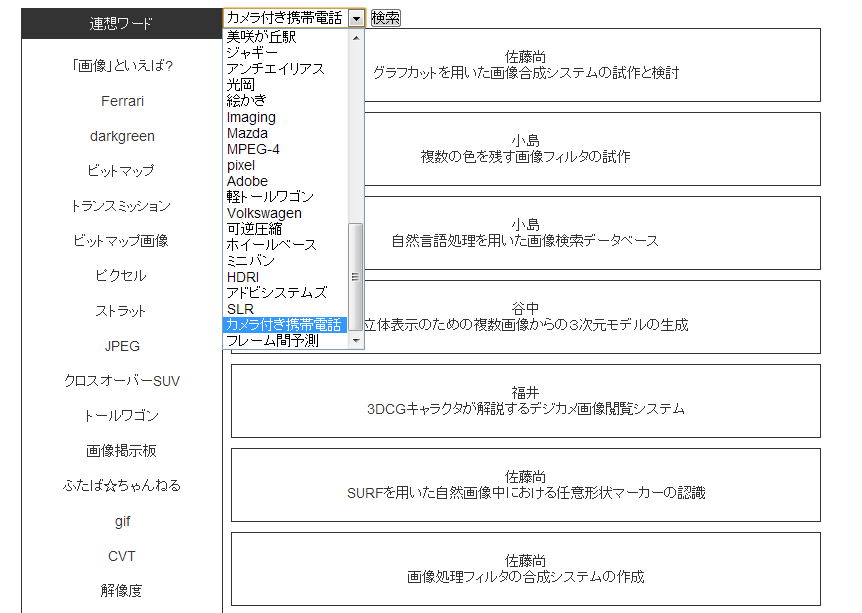Select Volkswagen from the dropdown
Viewport: 862px width, 613px height.
pyautogui.click(x=285, y=213)
